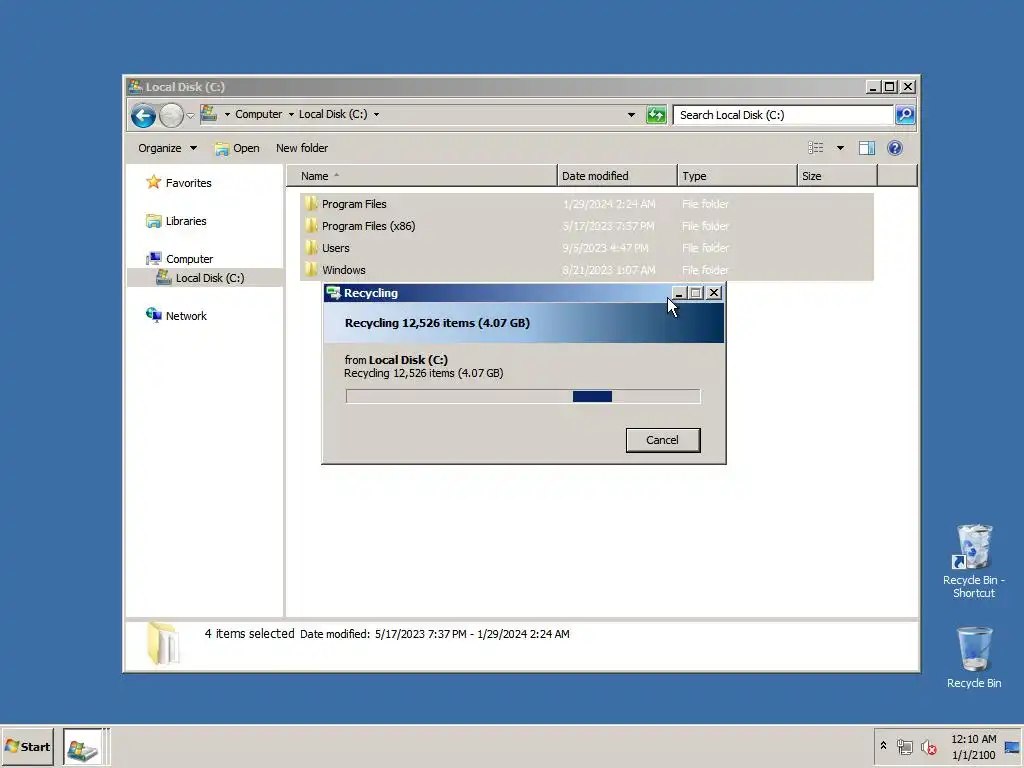Click Program Files folder icon

coord(311,204)
